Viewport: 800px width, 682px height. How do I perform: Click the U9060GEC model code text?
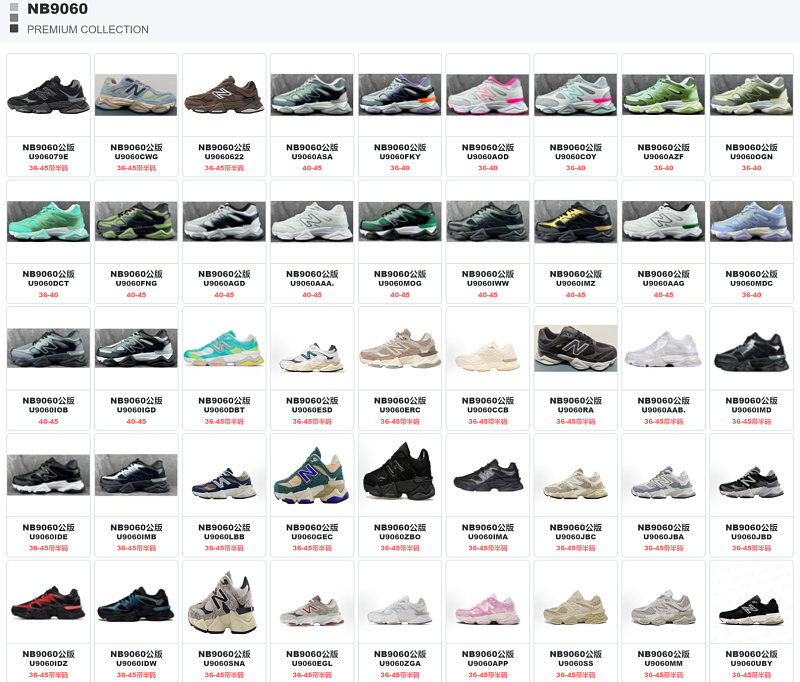tap(312, 537)
